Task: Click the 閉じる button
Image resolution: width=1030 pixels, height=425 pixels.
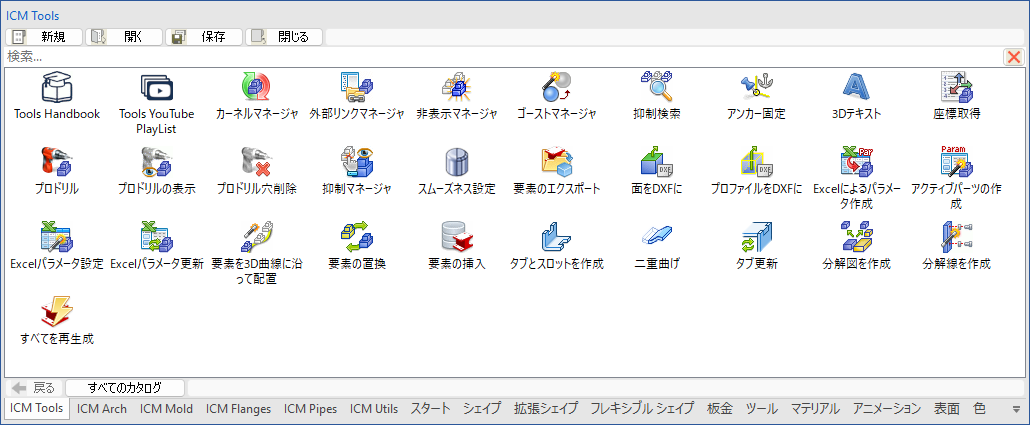Action: point(284,37)
